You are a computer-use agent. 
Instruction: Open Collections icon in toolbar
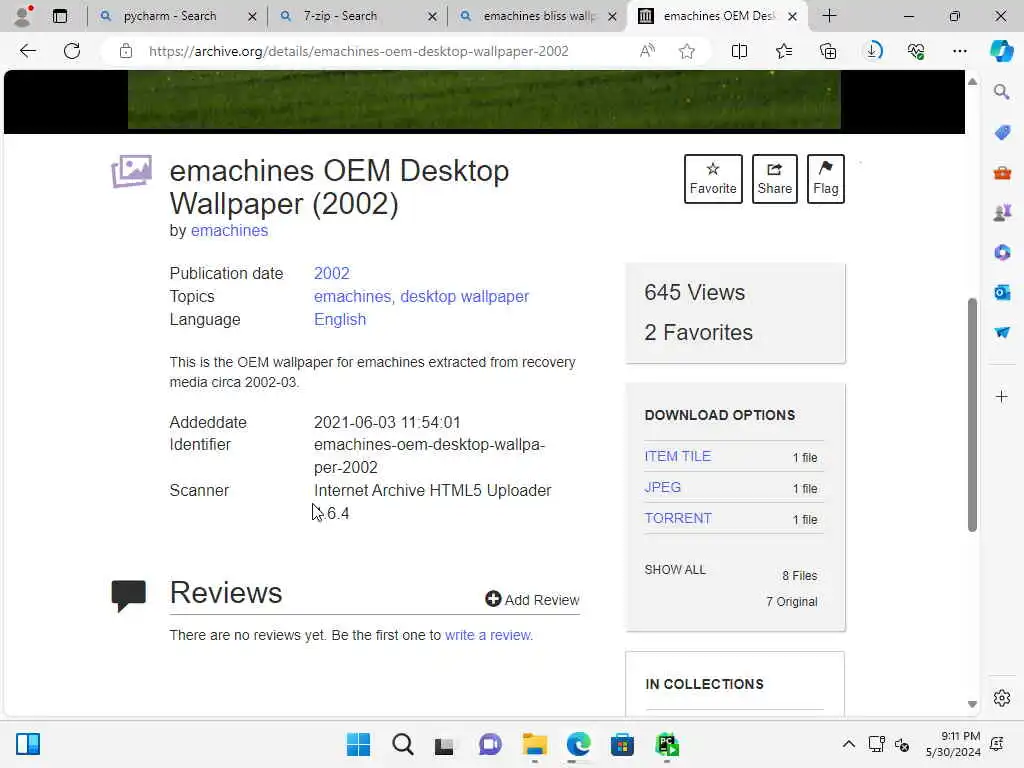pyautogui.click(x=828, y=51)
